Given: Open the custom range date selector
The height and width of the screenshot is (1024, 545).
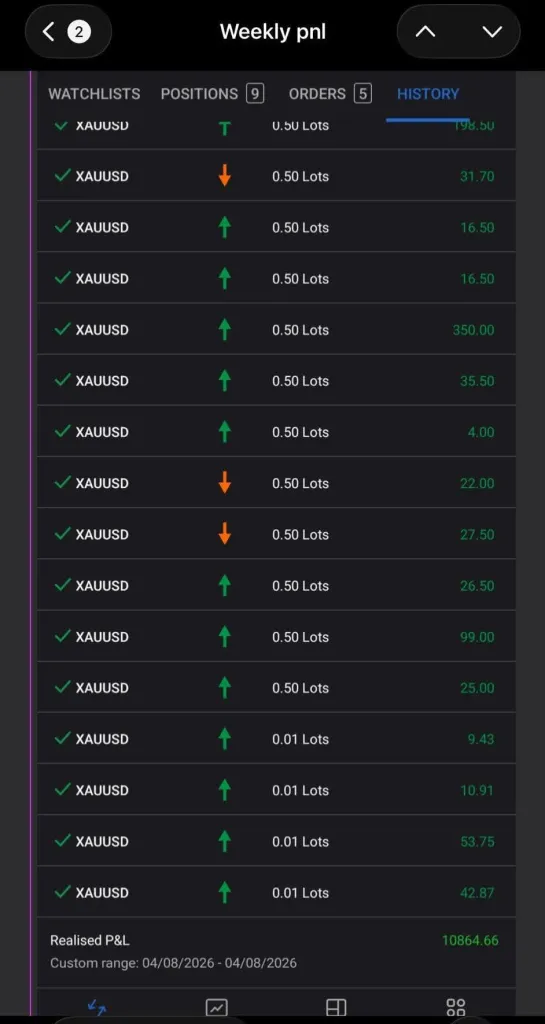Looking at the screenshot, I should tap(174, 963).
